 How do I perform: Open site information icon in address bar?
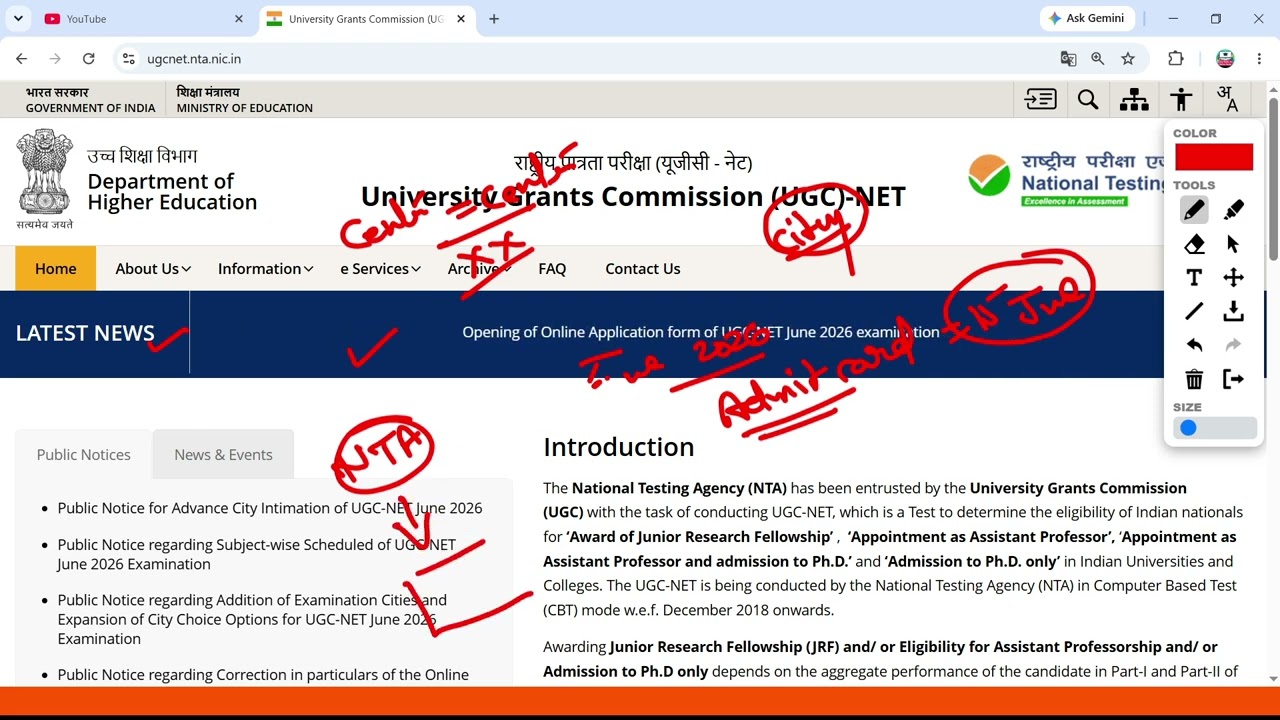point(128,59)
